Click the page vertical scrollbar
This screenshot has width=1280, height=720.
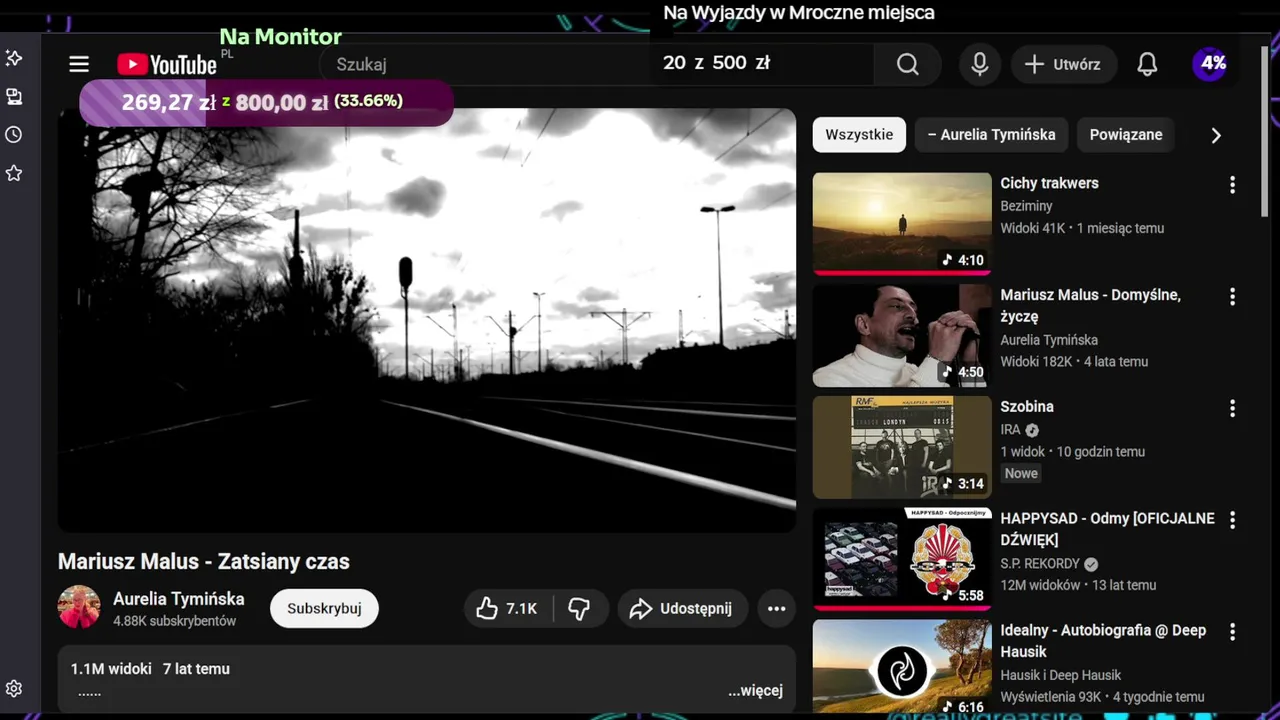coord(1266,130)
